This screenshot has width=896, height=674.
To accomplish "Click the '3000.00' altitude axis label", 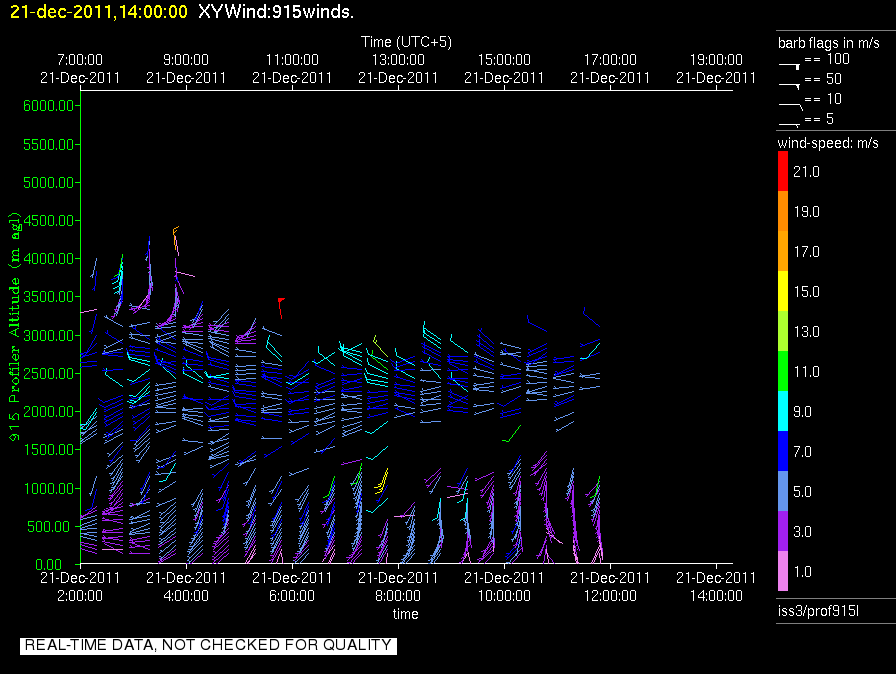I will tap(49, 335).
